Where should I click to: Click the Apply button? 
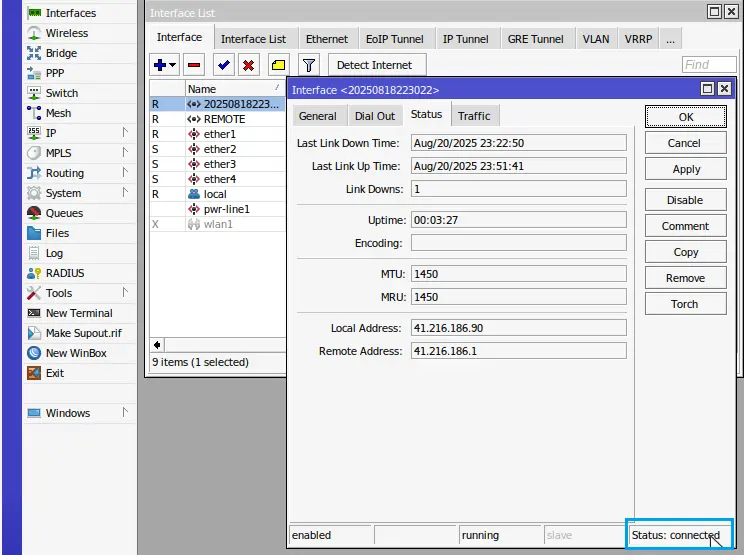(686, 169)
